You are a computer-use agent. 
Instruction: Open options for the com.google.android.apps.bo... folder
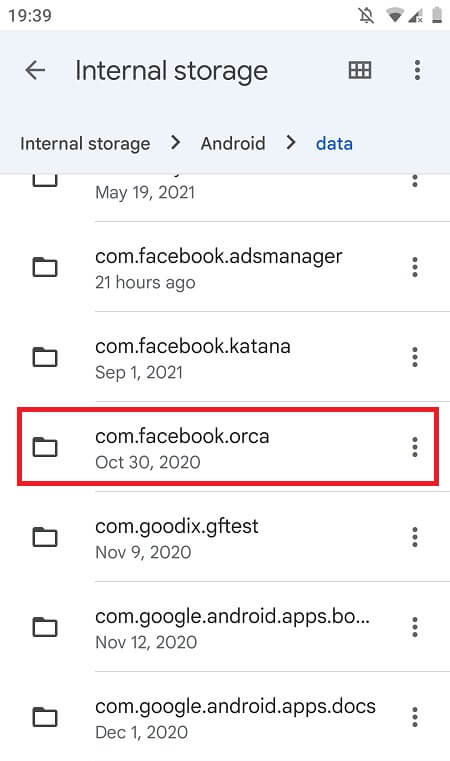click(415, 627)
